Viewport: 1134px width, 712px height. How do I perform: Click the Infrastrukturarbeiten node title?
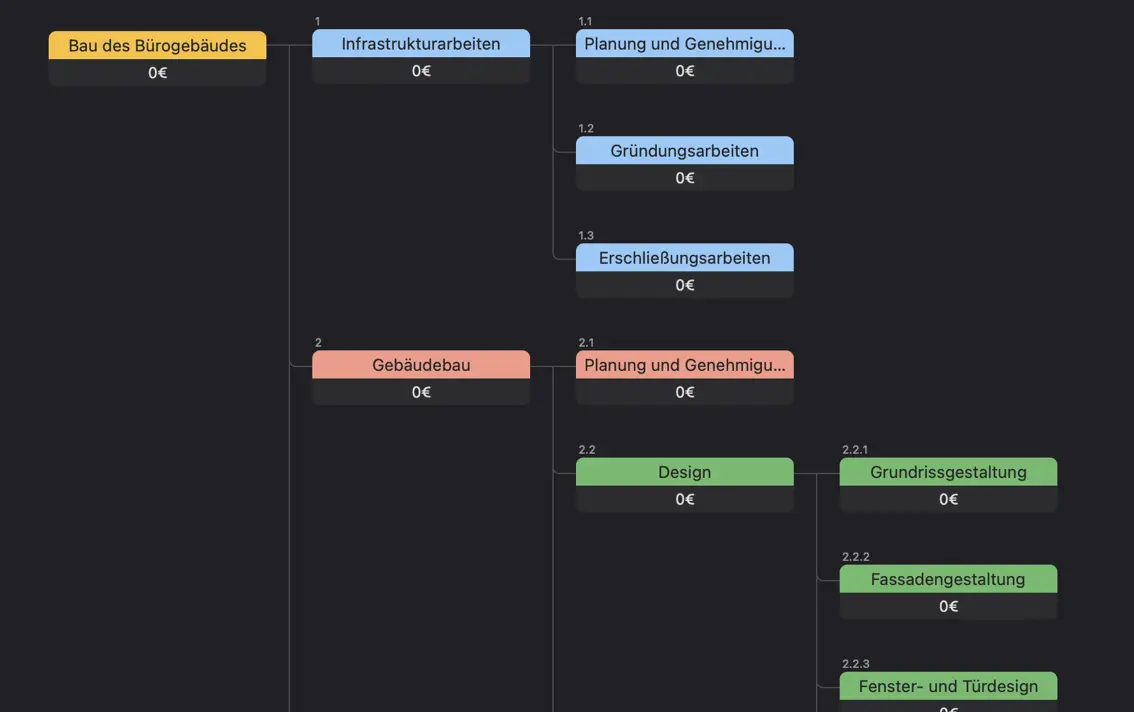[x=421, y=44]
